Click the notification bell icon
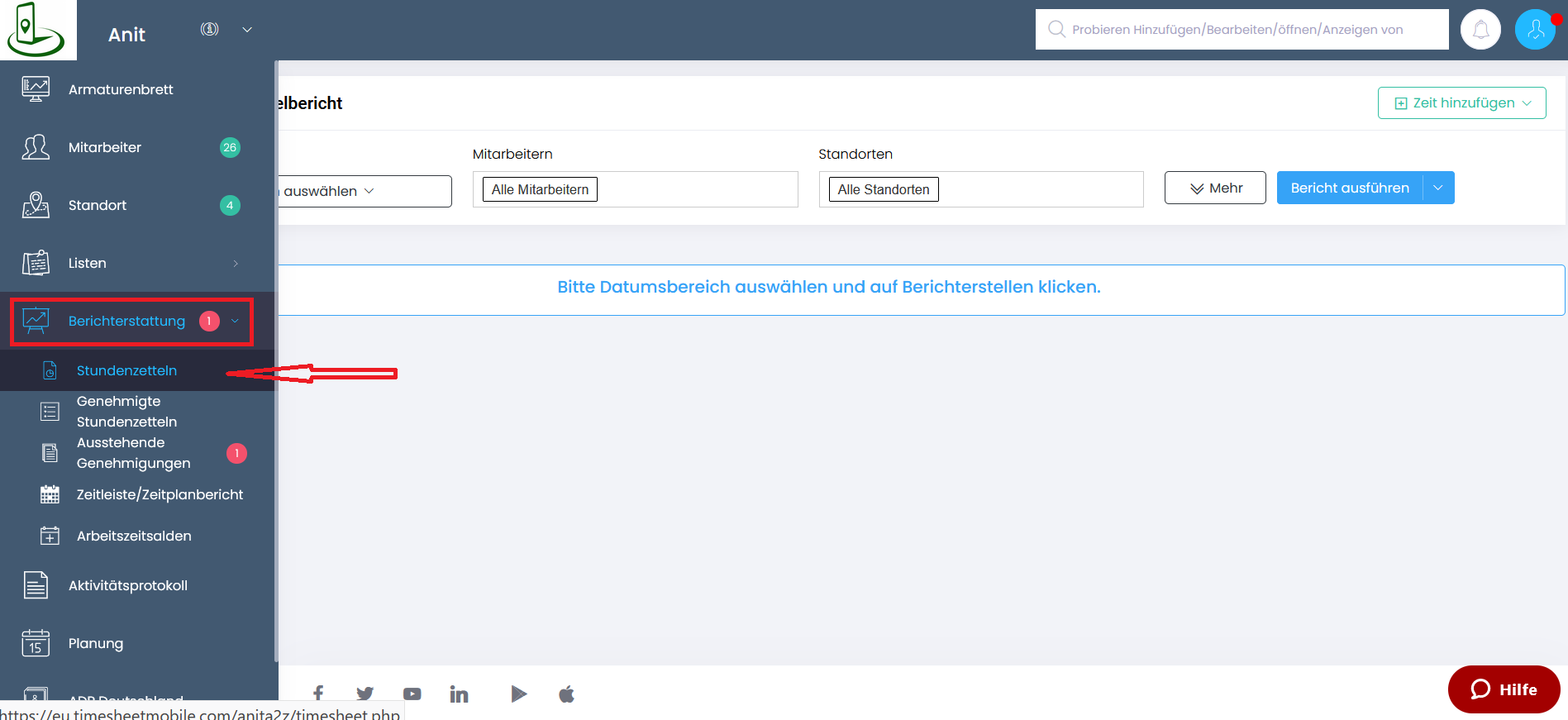Viewport: 1568px width, 720px height. [1480, 30]
